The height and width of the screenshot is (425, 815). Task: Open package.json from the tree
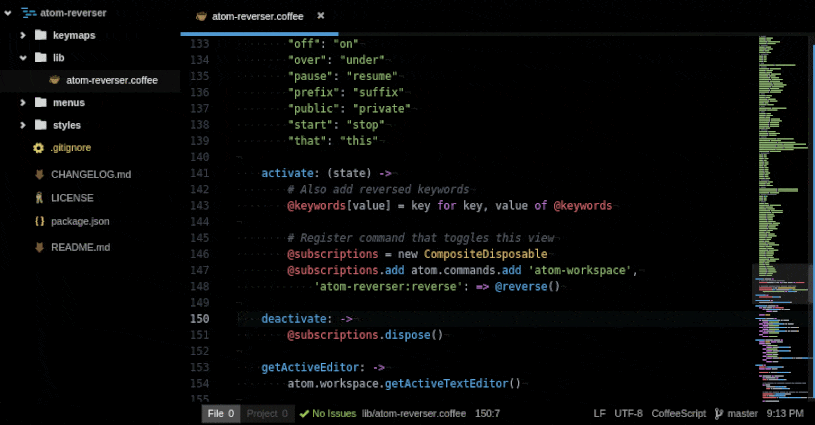pyautogui.click(x=80, y=221)
